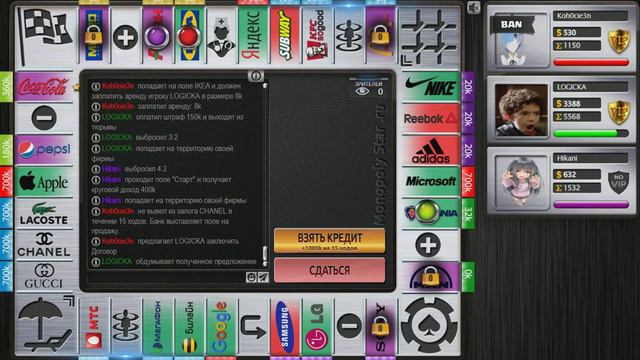Screen dimensions: 640x360
Task: Toggle the spectators eye icon
Action: click(x=362, y=91)
